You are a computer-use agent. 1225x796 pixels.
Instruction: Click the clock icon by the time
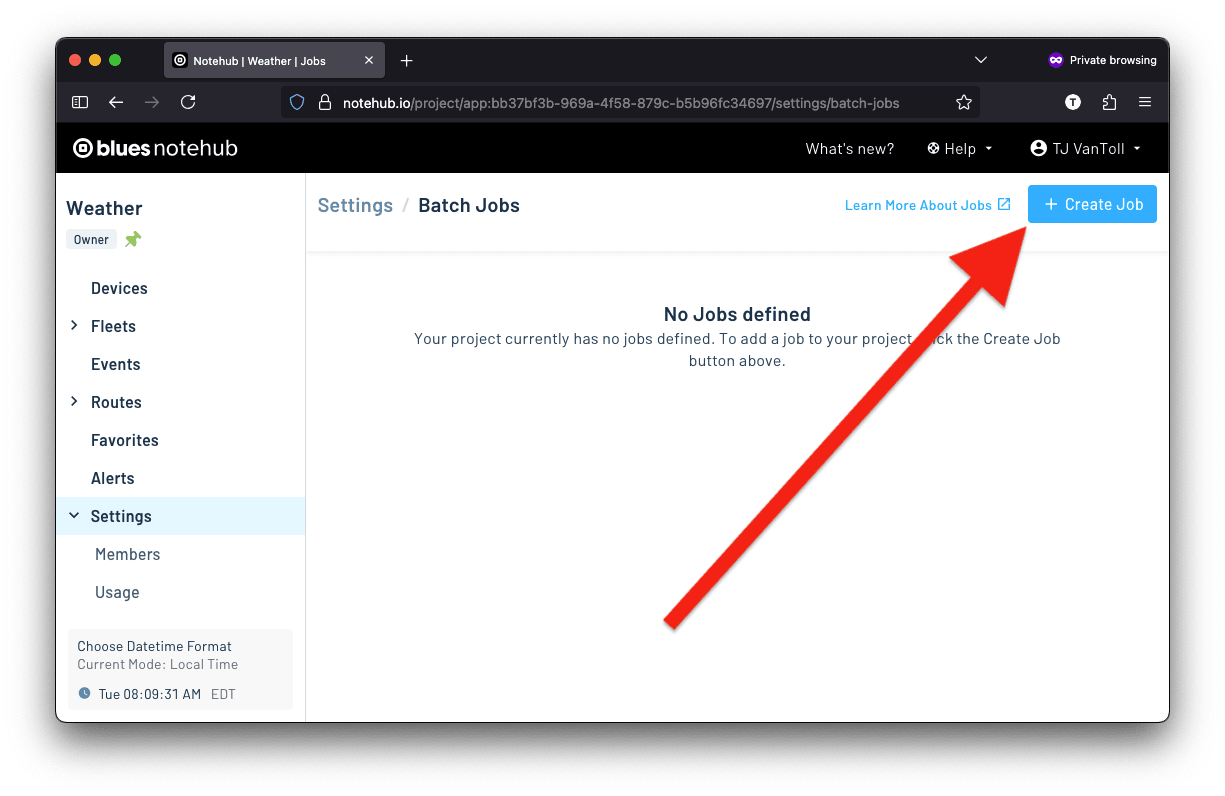tap(84, 693)
